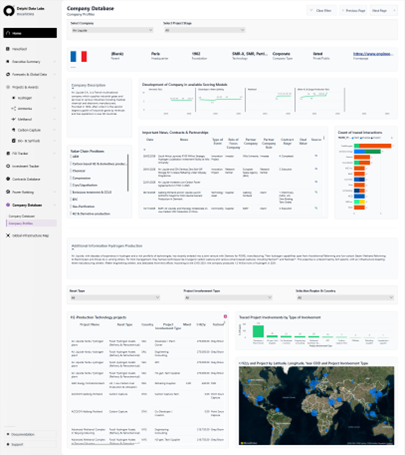Image resolution: width=405 pixels, height=455 pixels.
Task: Tick the EPC checkbox
Action: (71, 199)
